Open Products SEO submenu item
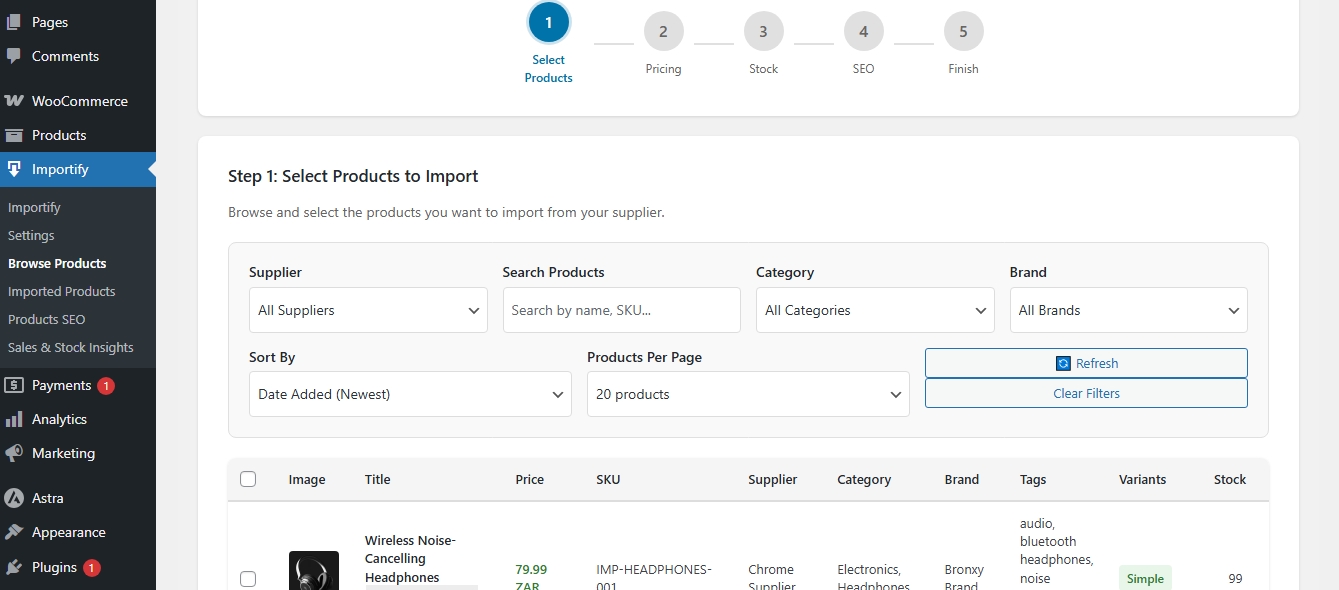 (x=47, y=319)
